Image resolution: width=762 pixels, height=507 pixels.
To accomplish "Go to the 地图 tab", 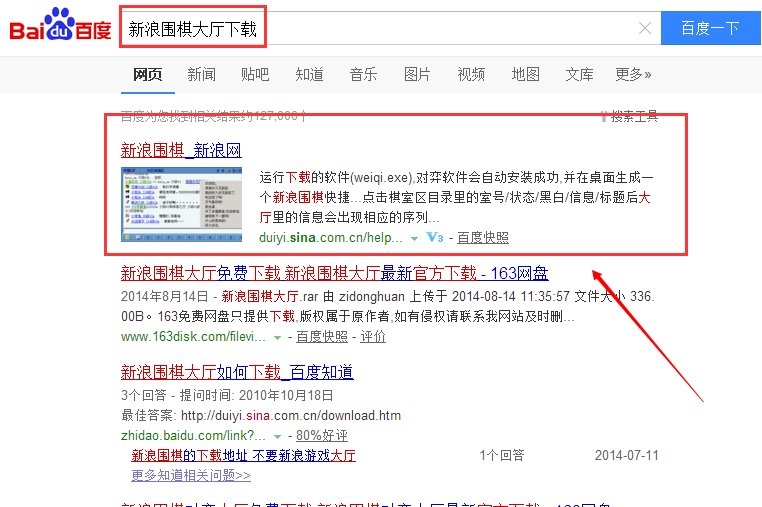I will click(x=525, y=74).
